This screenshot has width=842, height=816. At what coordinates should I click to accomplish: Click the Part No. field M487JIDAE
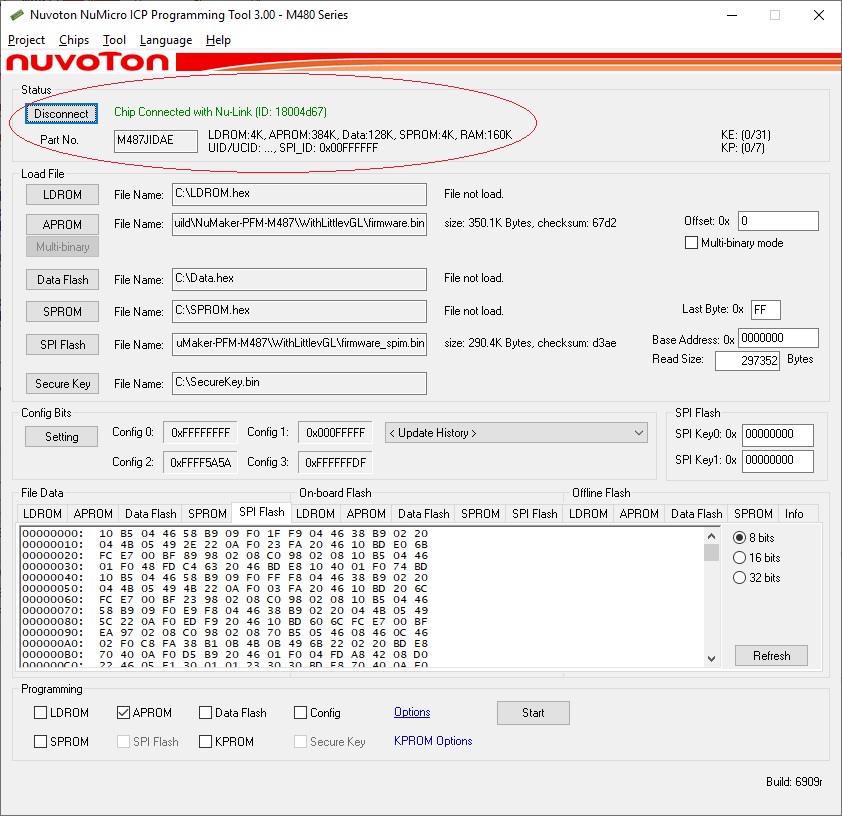click(156, 141)
